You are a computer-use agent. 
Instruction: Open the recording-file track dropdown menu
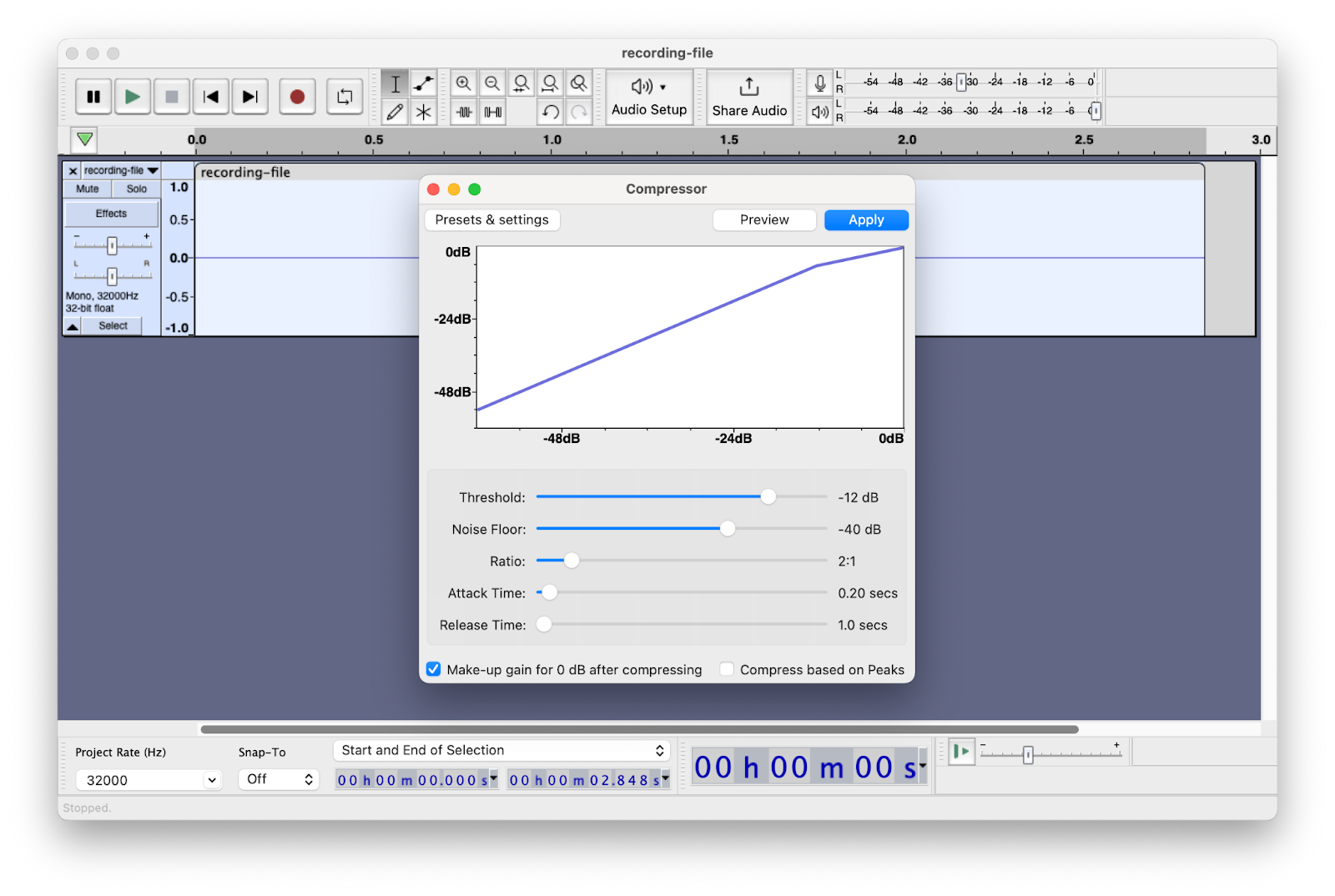[120, 171]
